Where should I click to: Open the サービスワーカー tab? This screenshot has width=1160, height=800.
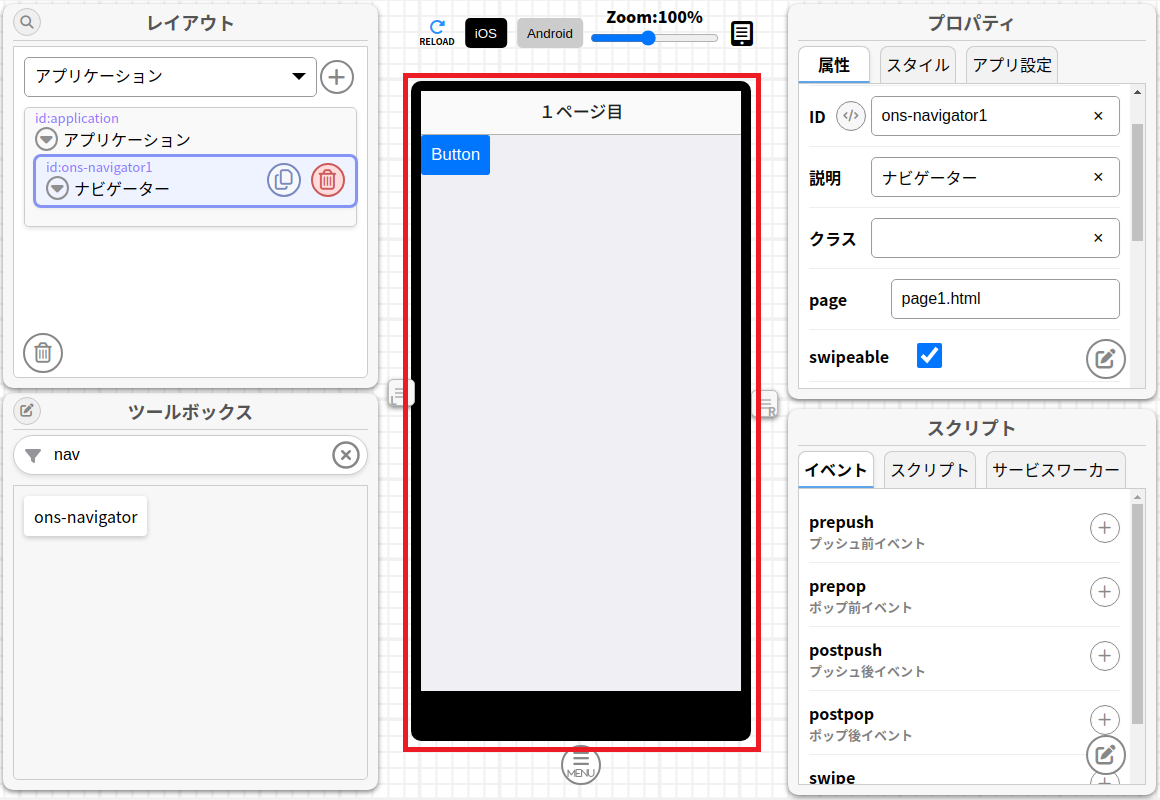(1056, 469)
